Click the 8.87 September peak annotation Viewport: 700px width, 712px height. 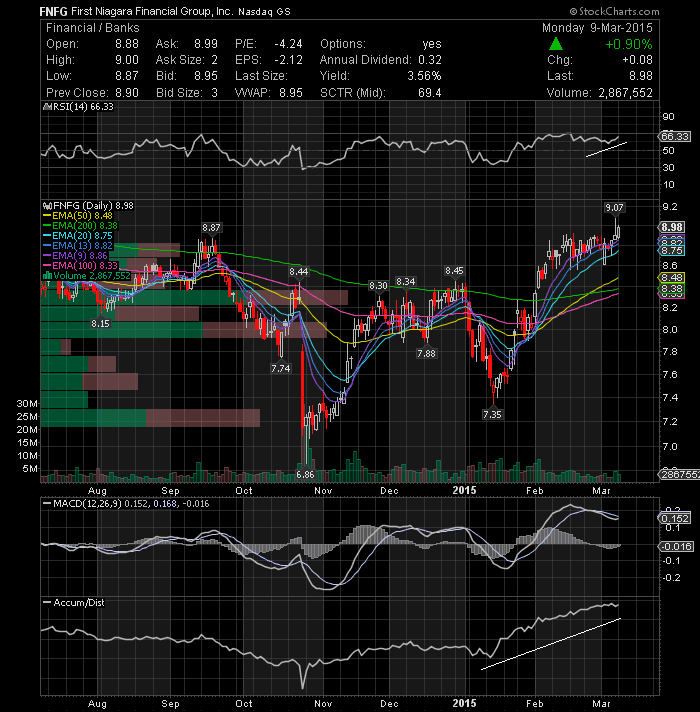211,227
